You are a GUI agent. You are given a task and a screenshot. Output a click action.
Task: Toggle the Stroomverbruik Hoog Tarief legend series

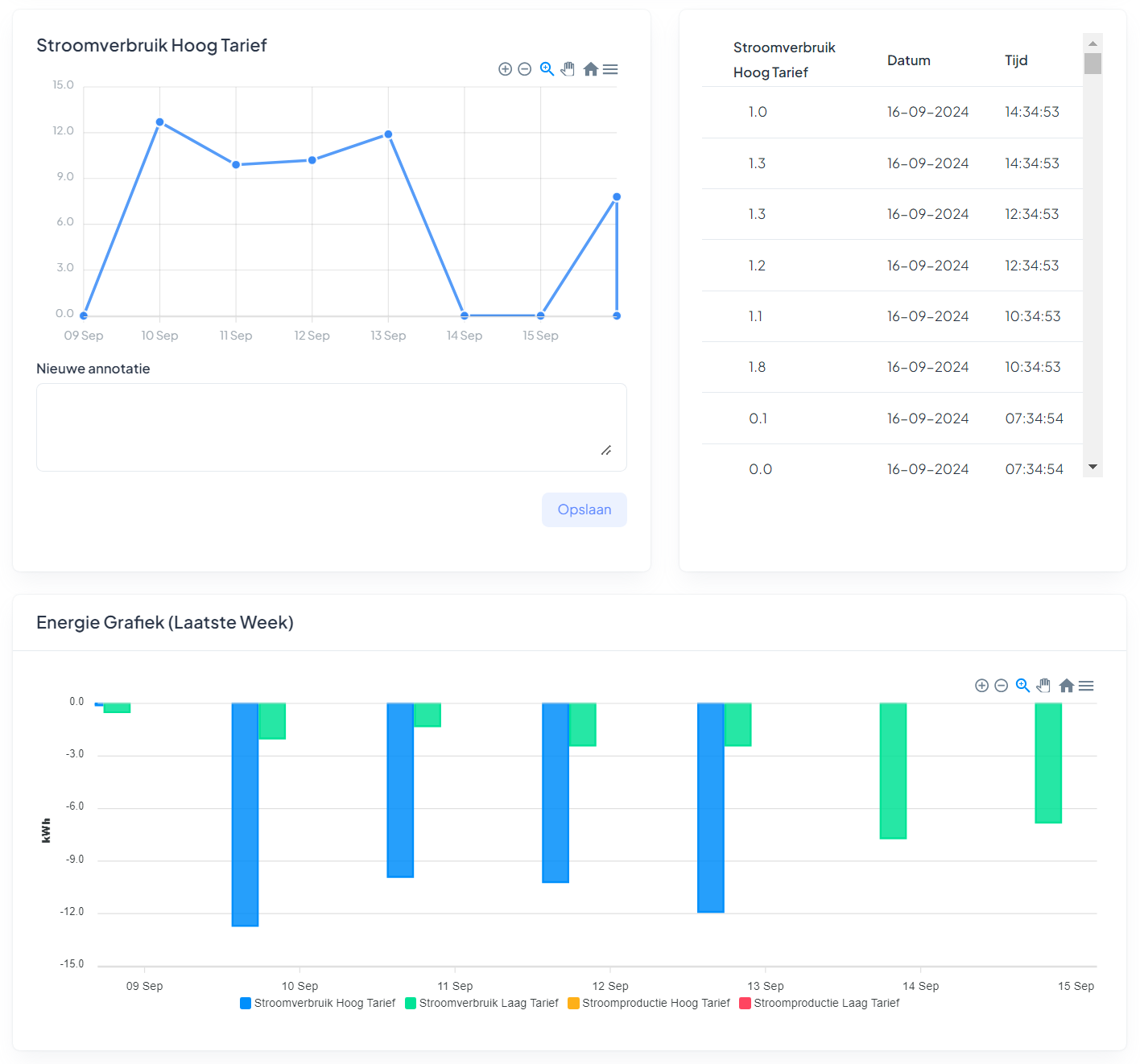[318, 1003]
